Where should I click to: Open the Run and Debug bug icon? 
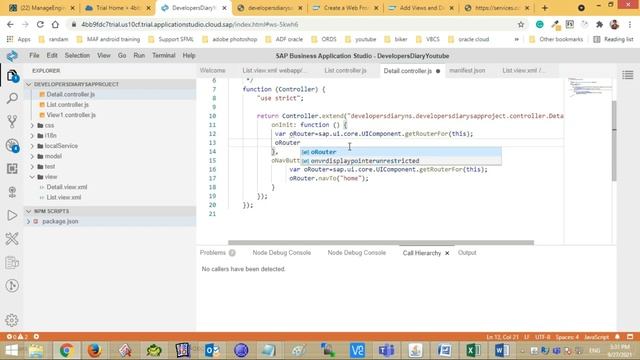click(x=12, y=145)
